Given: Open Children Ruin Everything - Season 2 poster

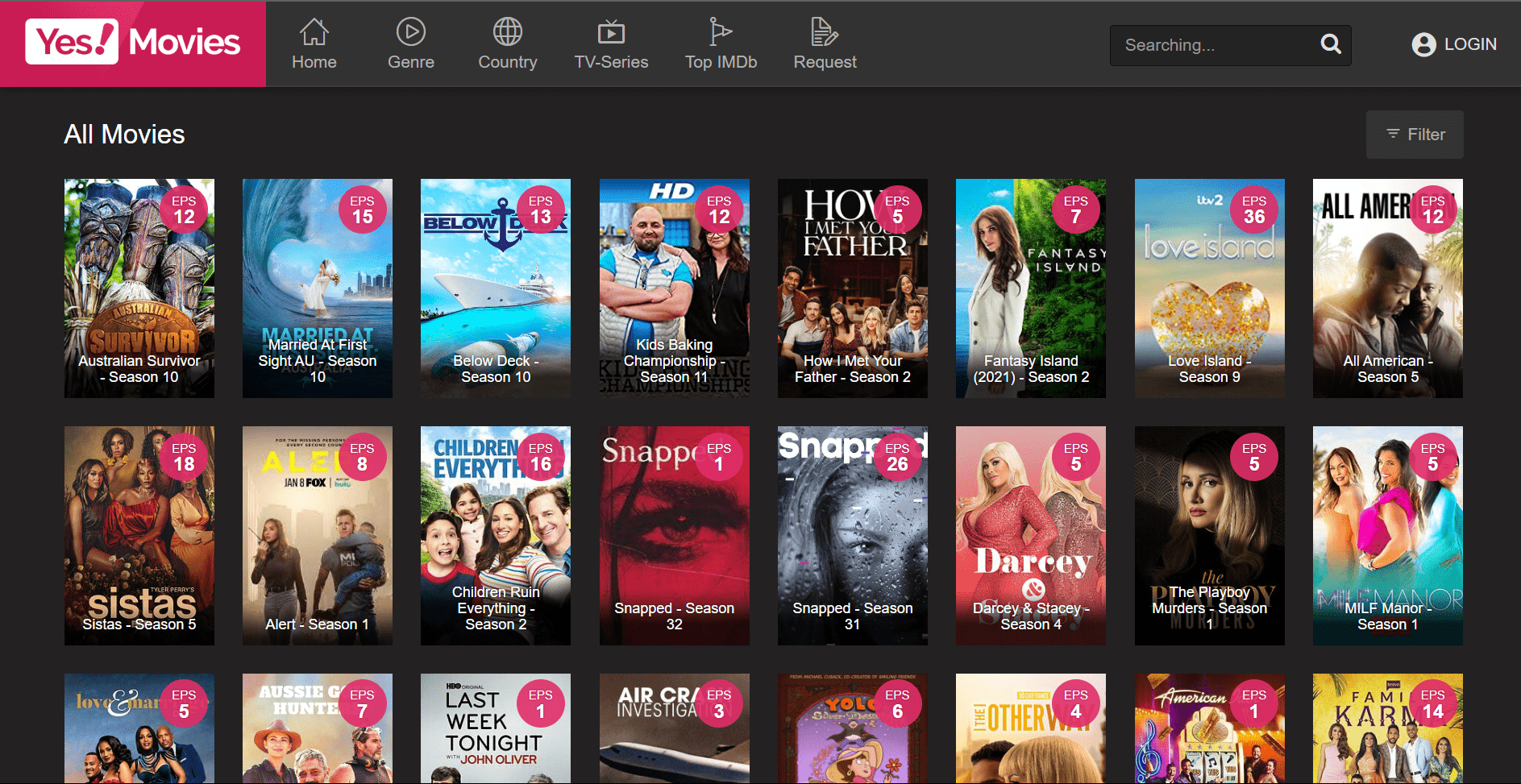Looking at the screenshot, I should point(496,535).
